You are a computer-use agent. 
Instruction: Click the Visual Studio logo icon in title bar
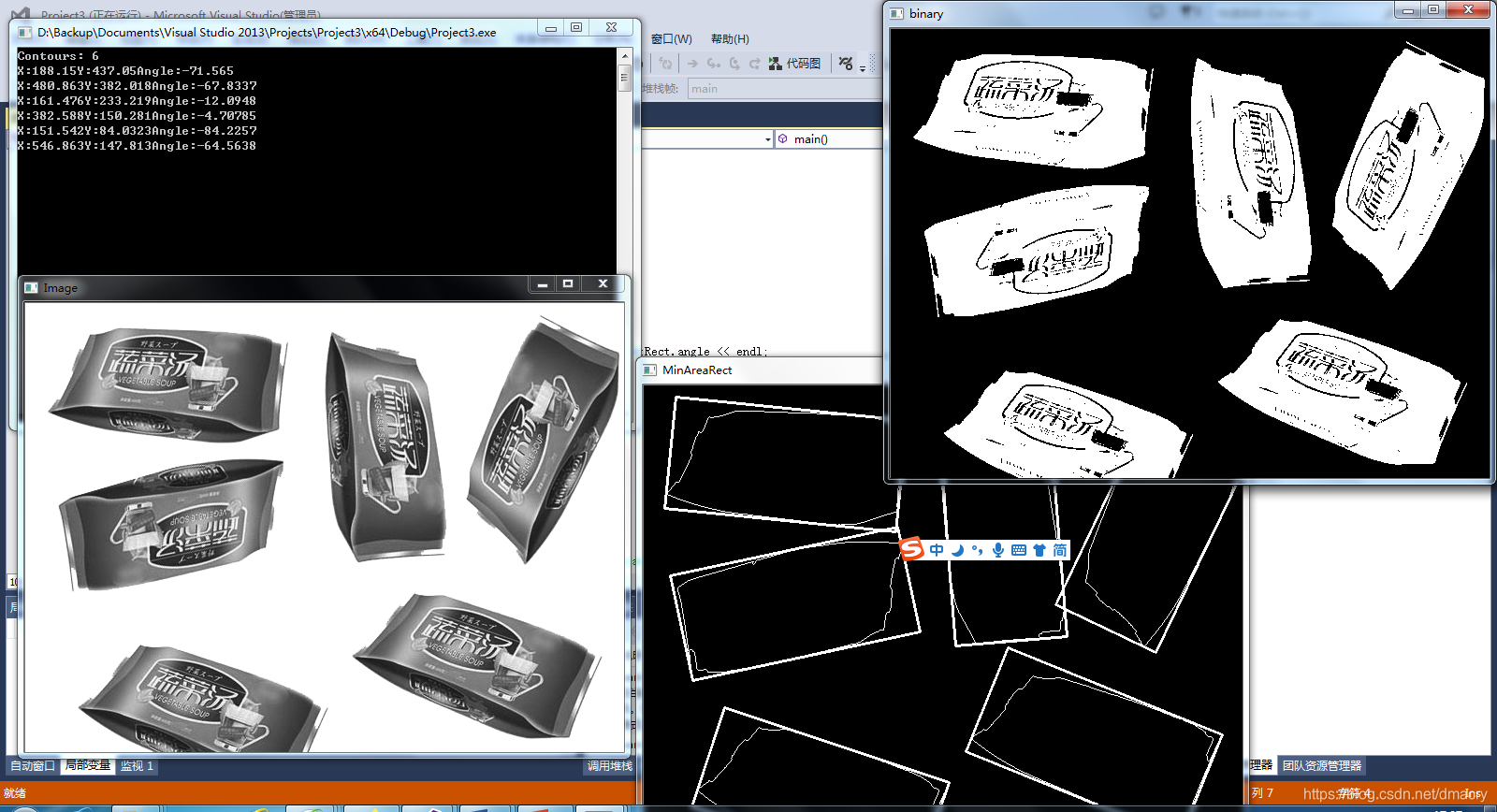click(21, 13)
